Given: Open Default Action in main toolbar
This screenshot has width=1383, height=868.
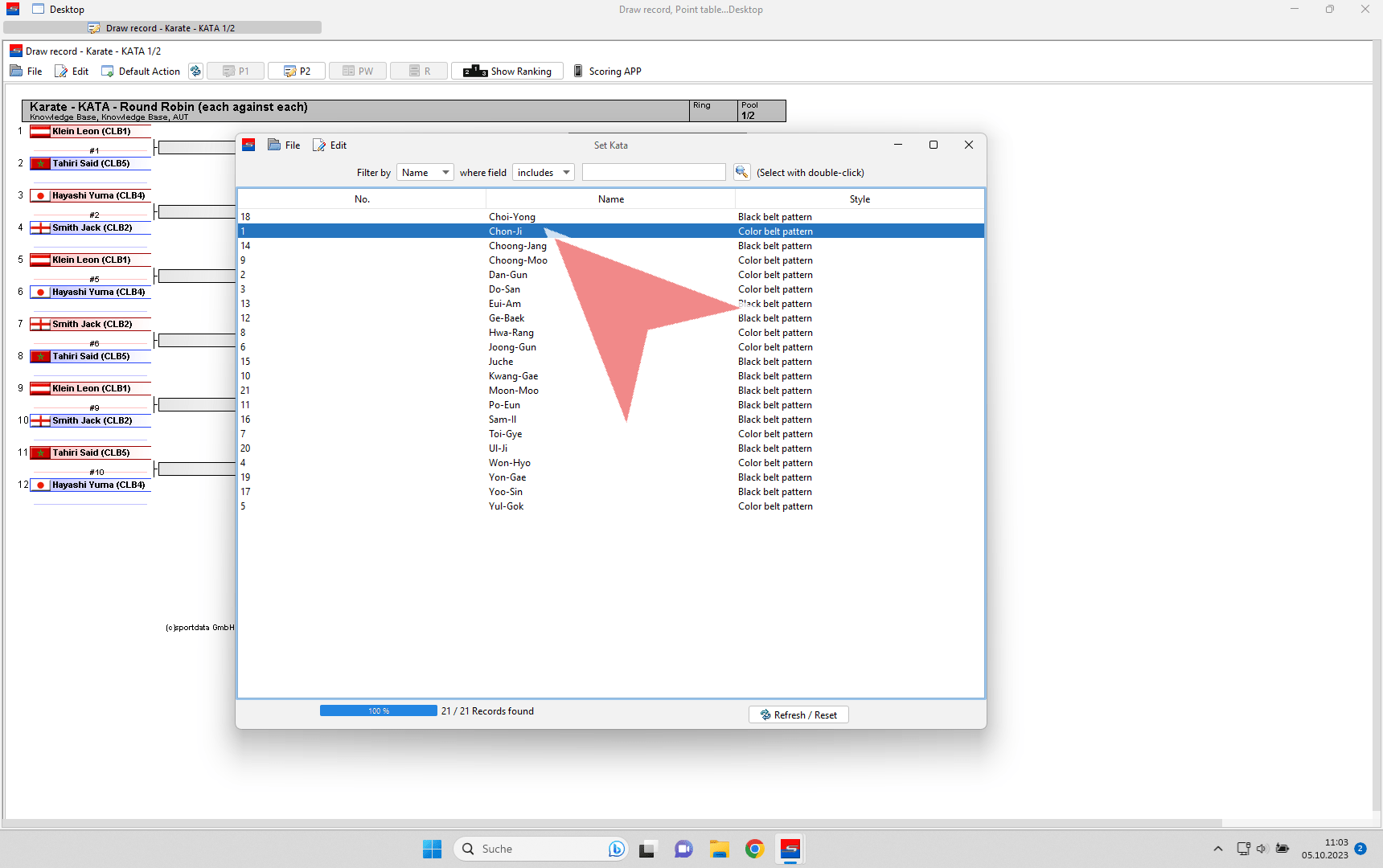Looking at the screenshot, I should pyautogui.click(x=141, y=72).
